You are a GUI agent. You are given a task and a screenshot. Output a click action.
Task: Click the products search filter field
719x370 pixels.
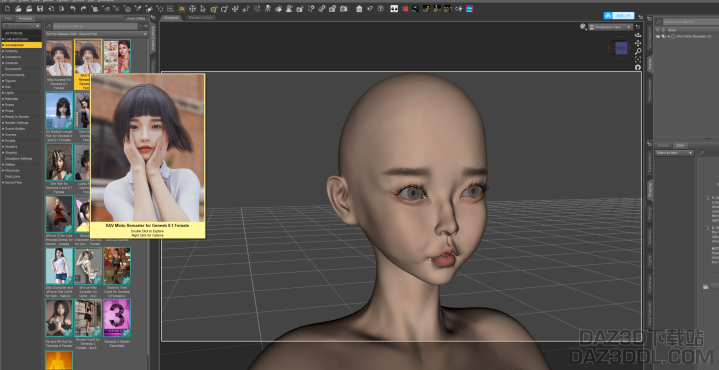96,26
